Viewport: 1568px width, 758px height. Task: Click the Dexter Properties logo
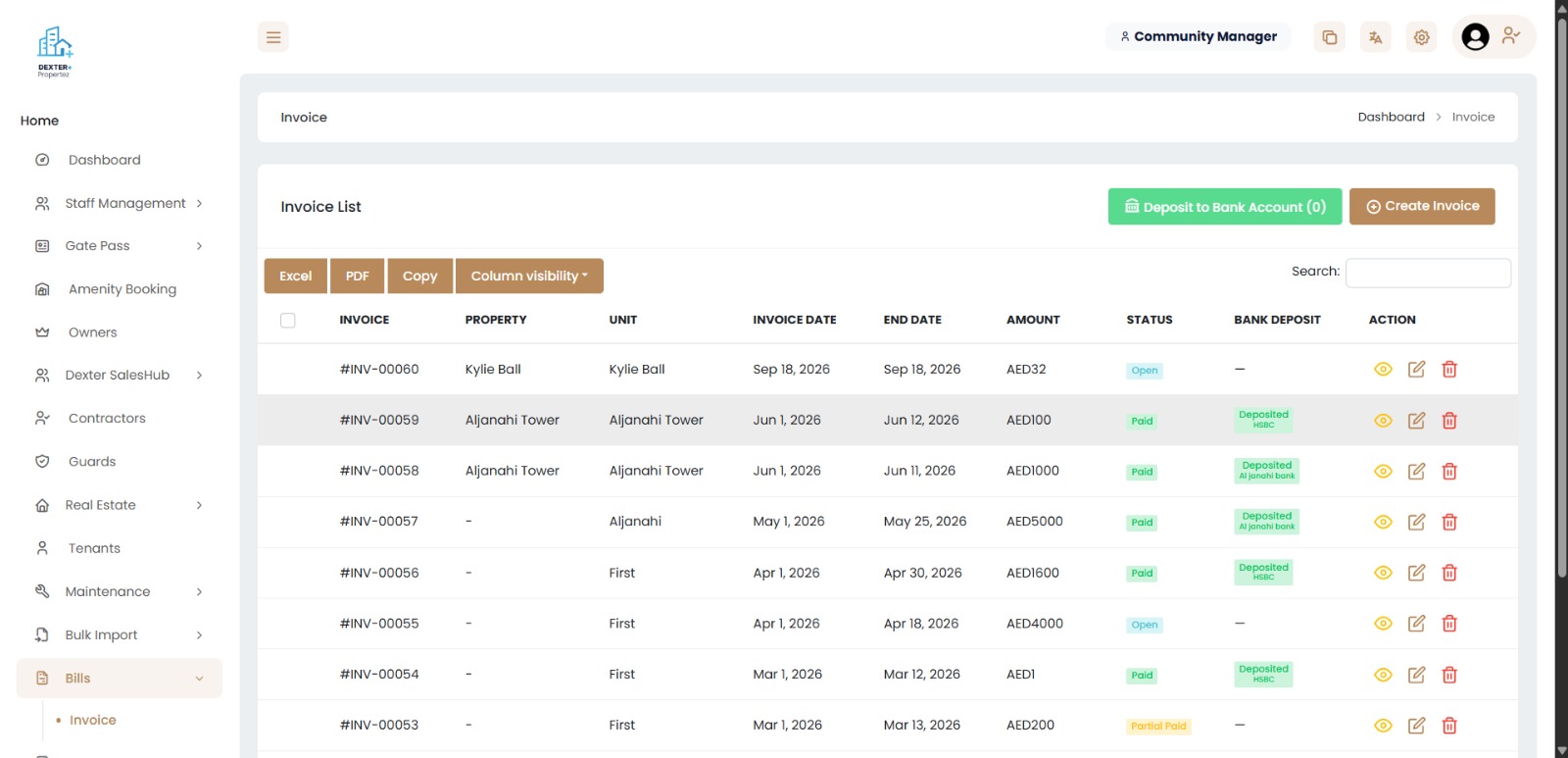tap(55, 52)
